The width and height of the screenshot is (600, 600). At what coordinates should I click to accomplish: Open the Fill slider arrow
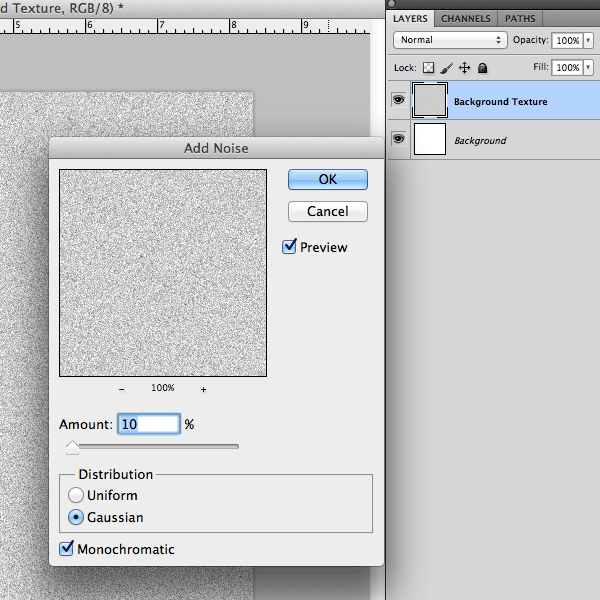tap(588, 67)
